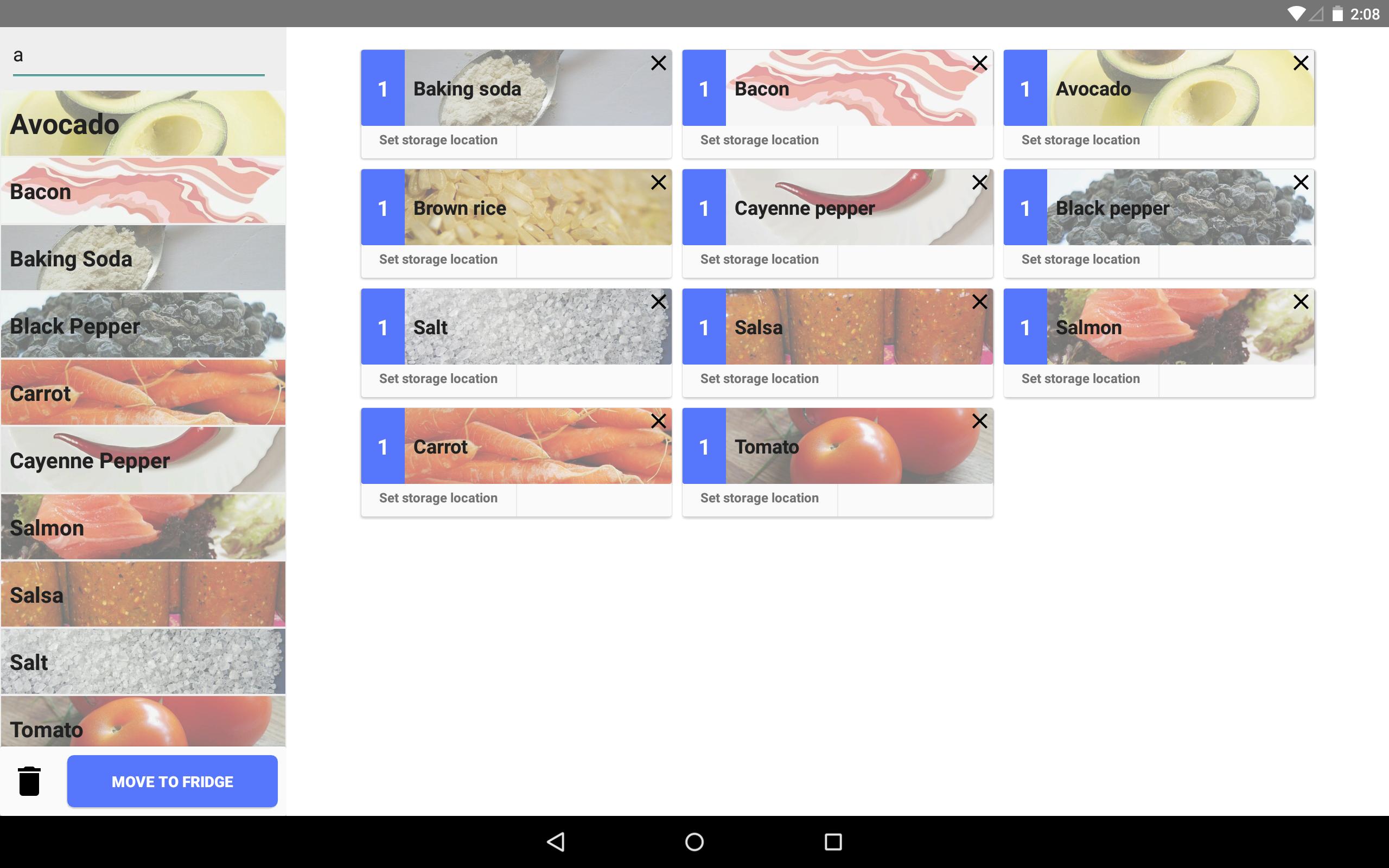Change quantity number on Bacon card
The width and height of the screenshot is (1389, 868).
click(704, 88)
